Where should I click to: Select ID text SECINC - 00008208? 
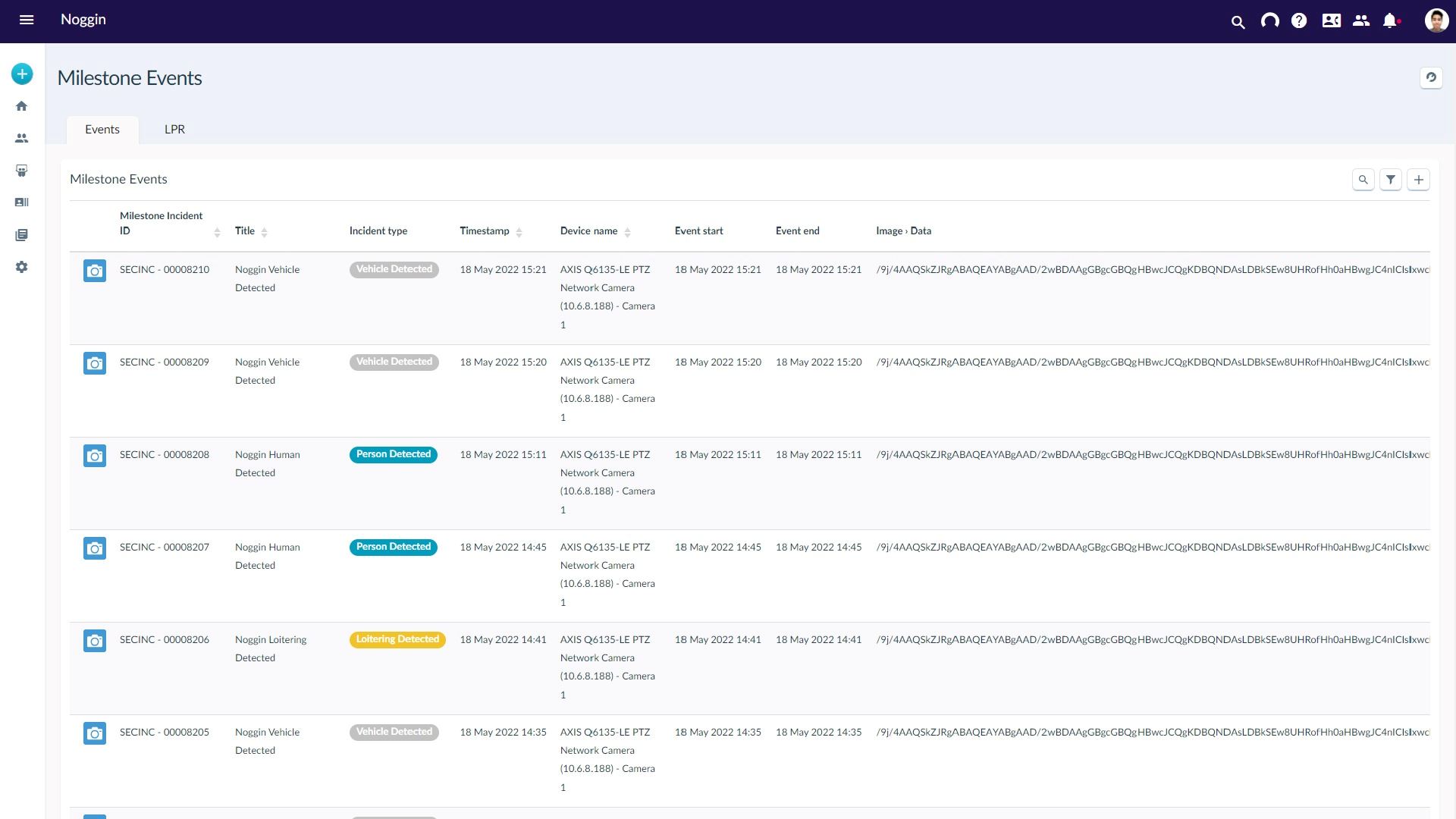click(x=165, y=455)
